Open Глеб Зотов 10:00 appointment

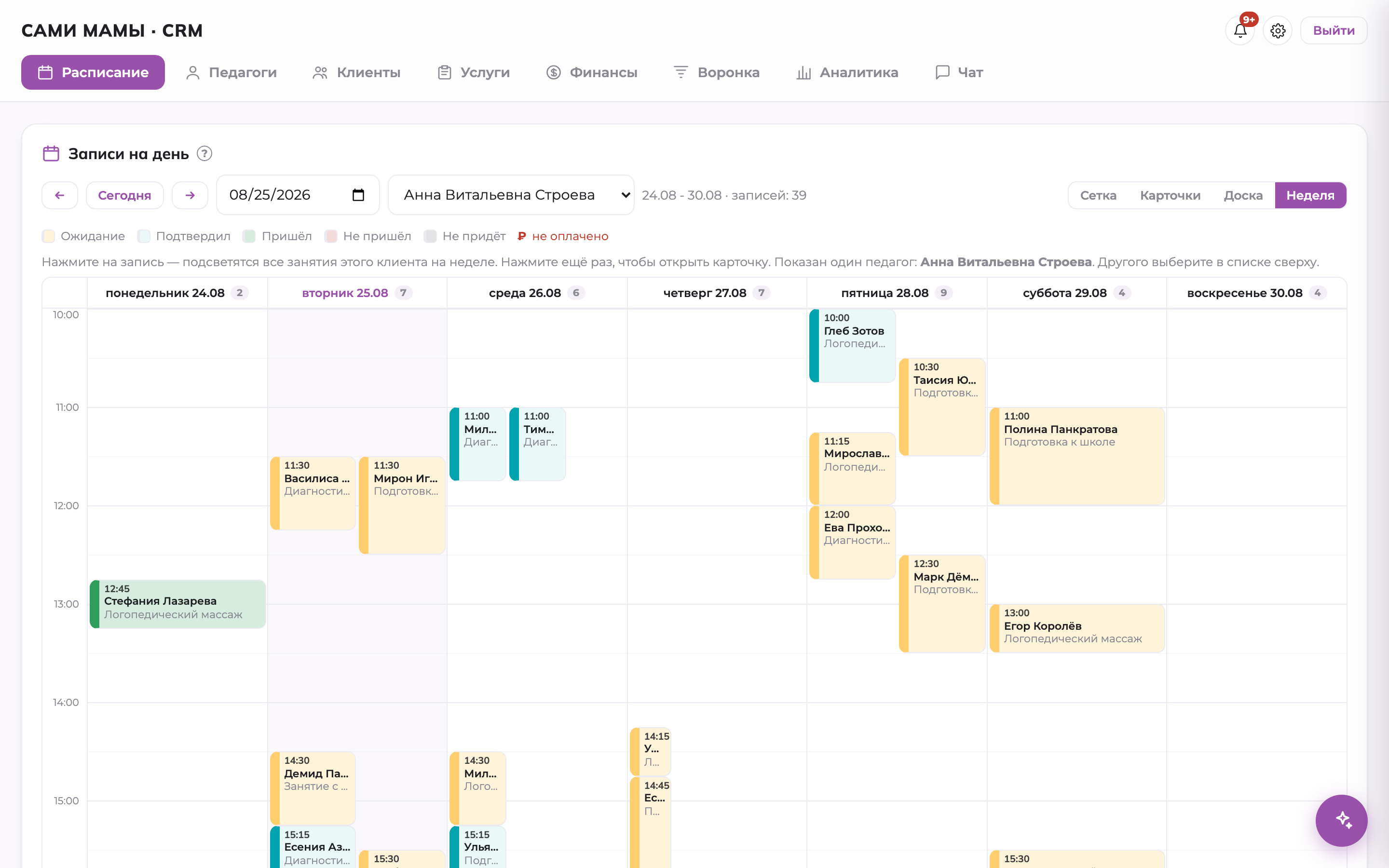click(852, 346)
